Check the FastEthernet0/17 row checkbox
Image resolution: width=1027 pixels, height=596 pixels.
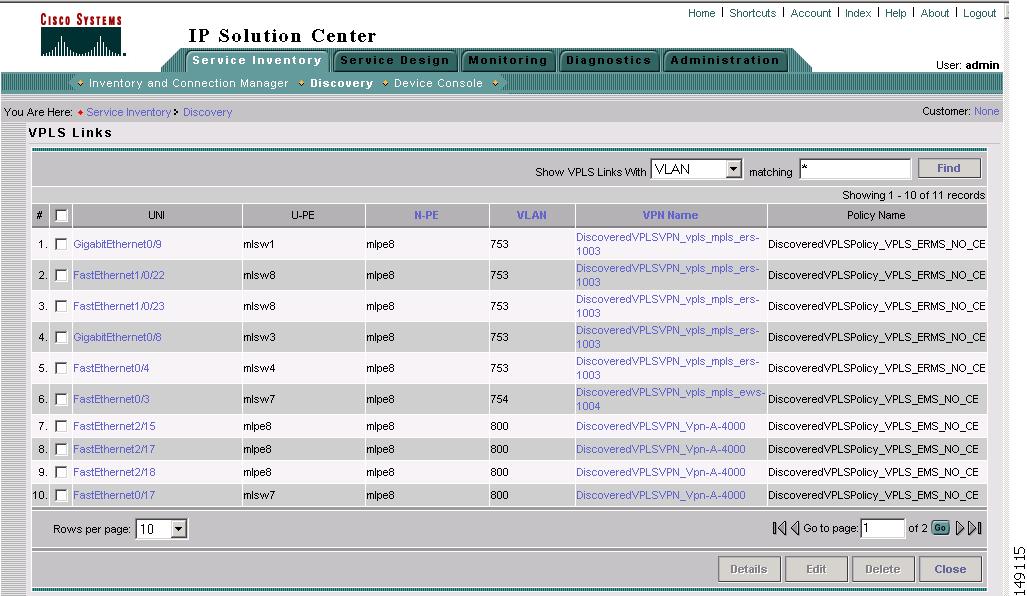click(x=61, y=495)
